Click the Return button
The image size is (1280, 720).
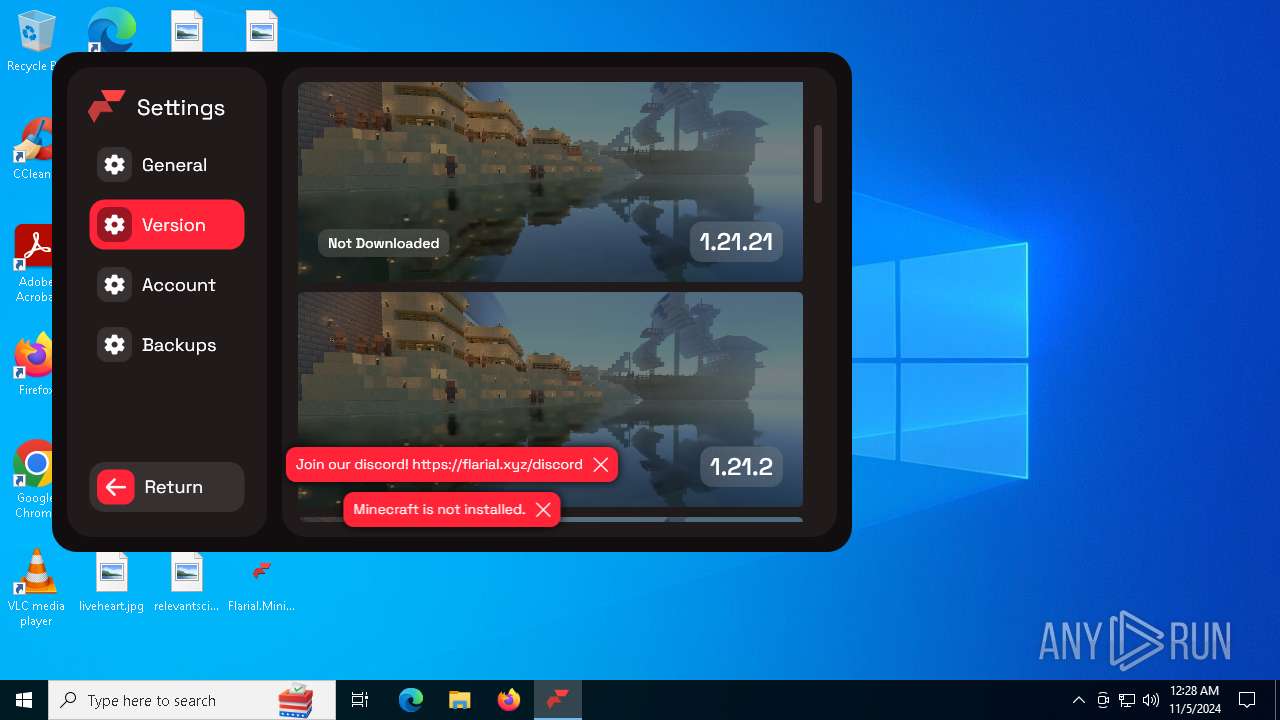[x=166, y=487]
